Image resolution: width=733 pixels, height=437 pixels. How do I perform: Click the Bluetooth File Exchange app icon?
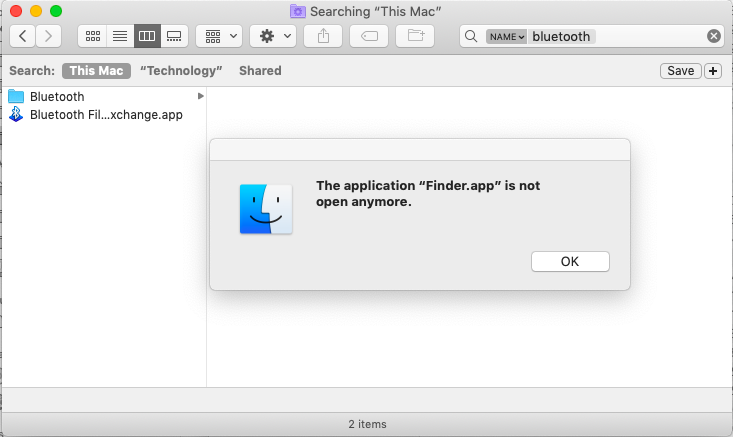pos(16,114)
